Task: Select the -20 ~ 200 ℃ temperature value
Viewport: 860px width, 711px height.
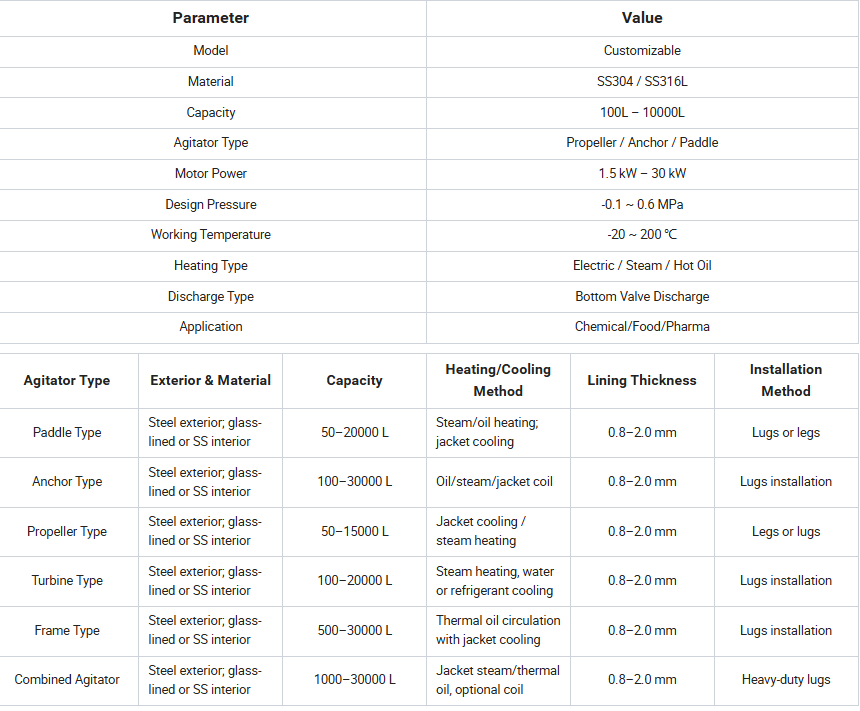Action: [642, 235]
